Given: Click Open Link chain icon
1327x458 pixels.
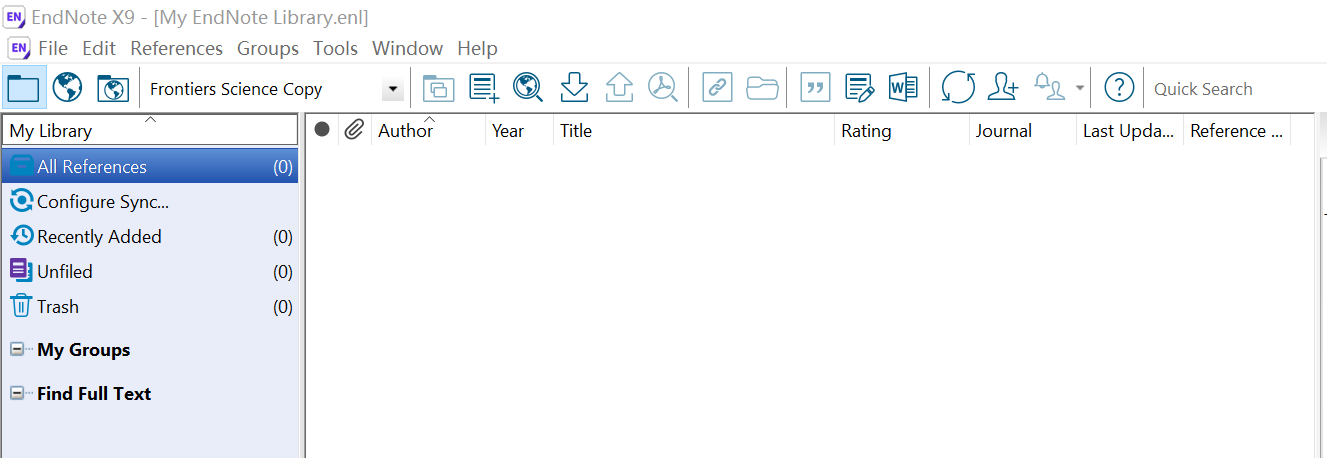Looking at the screenshot, I should (716, 88).
